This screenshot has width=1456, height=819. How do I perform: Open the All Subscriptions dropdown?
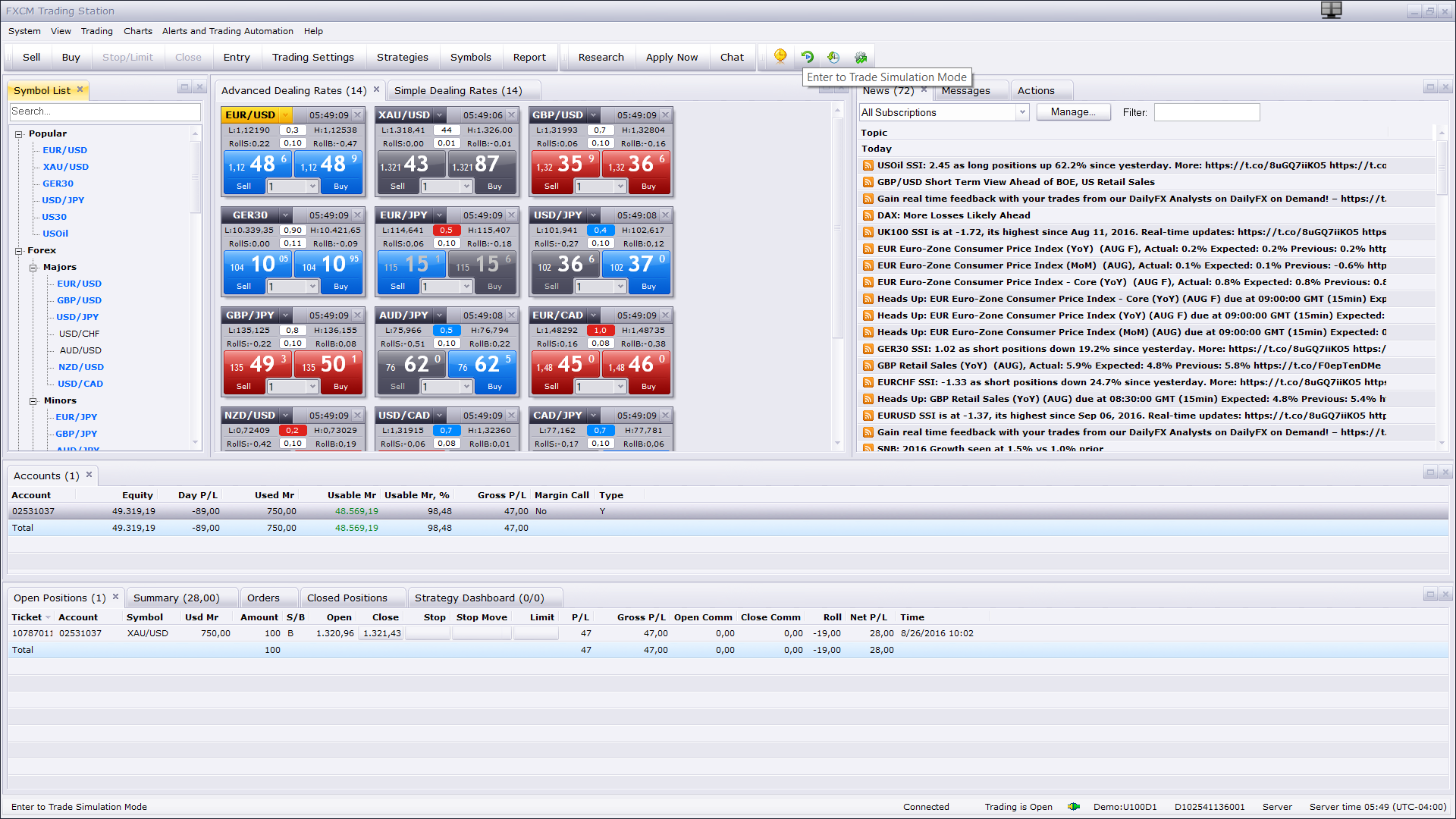coord(1021,112)
